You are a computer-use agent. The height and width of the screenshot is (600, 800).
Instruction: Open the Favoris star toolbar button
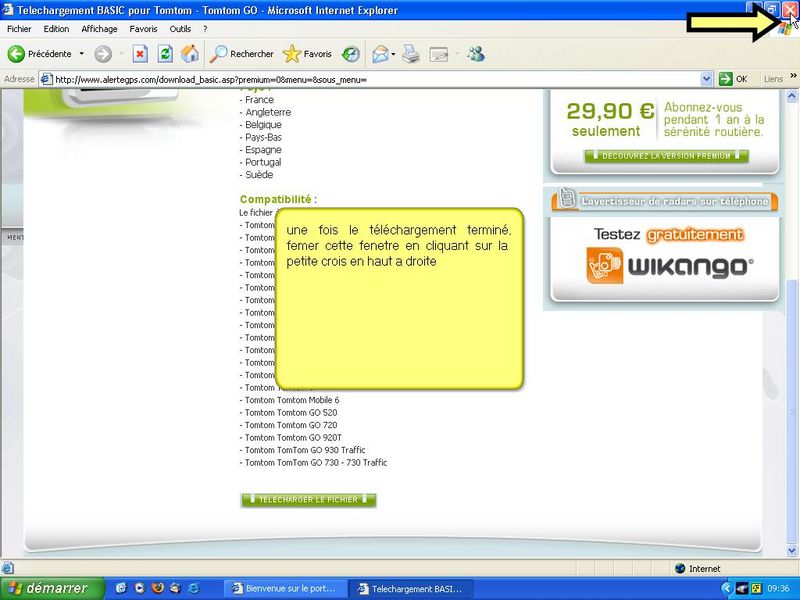pos(307,54)
